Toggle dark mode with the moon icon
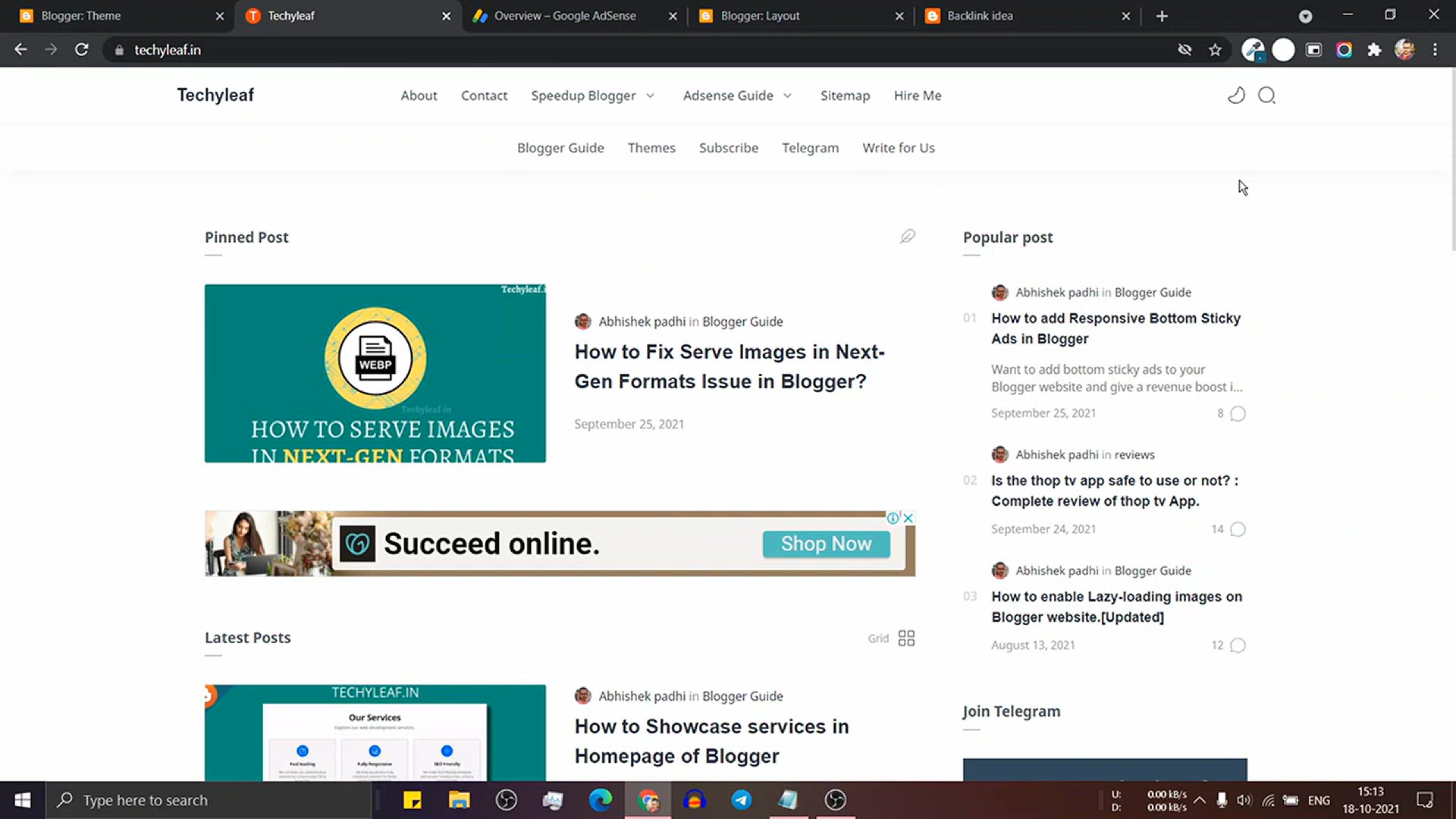This screenshot has width=1456, height=819. click(x=1236, y=96)
